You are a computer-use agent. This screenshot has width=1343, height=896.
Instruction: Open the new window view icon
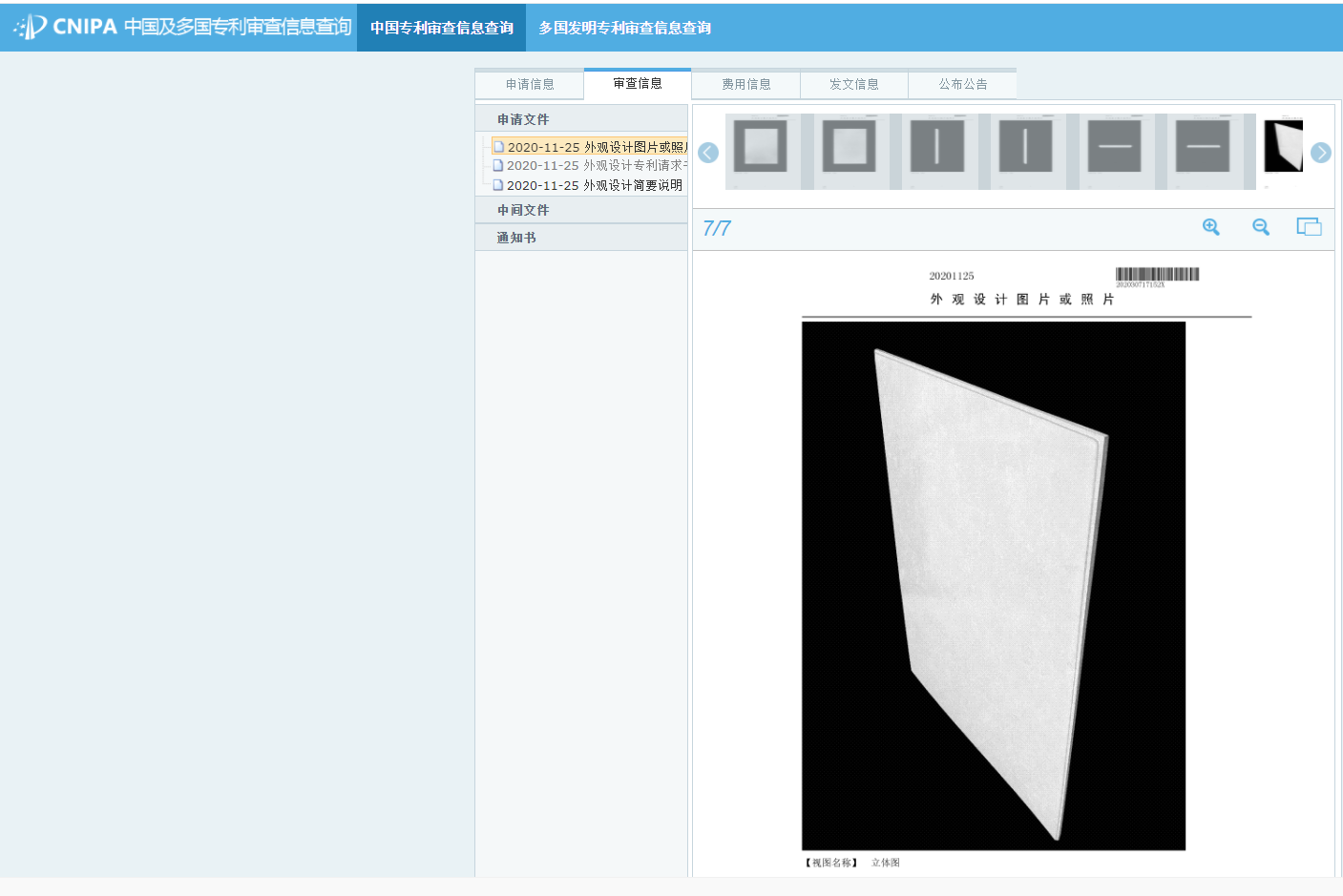pos(1309,227)
